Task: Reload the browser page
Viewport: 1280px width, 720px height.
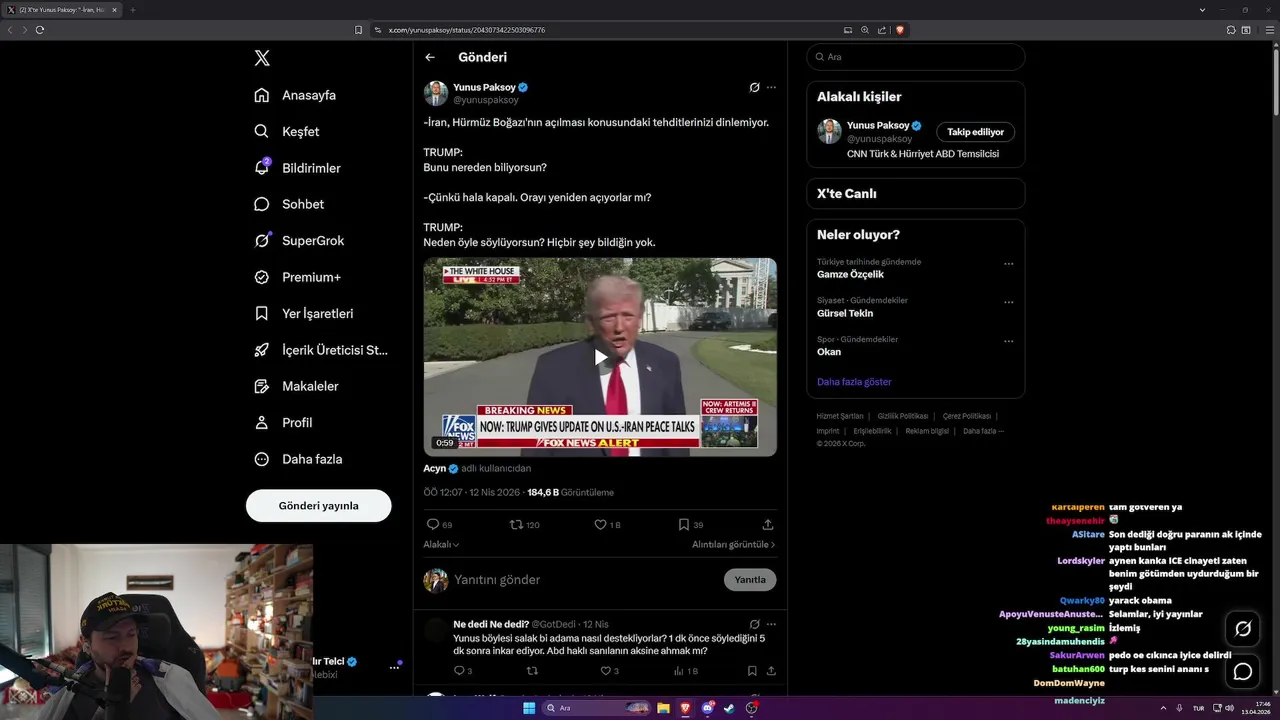Action: tap(40, 30)
